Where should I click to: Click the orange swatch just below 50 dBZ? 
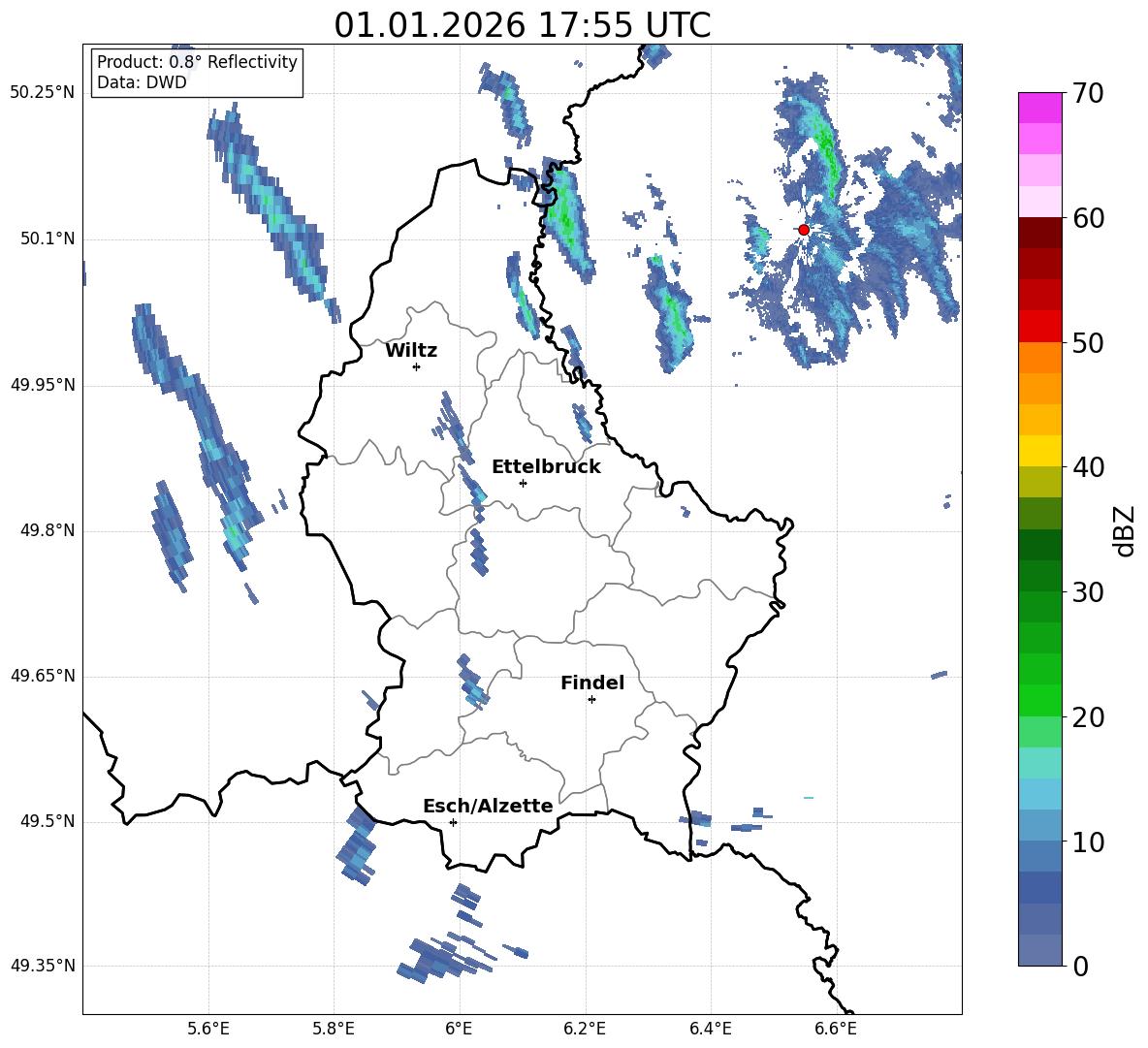1039,358
